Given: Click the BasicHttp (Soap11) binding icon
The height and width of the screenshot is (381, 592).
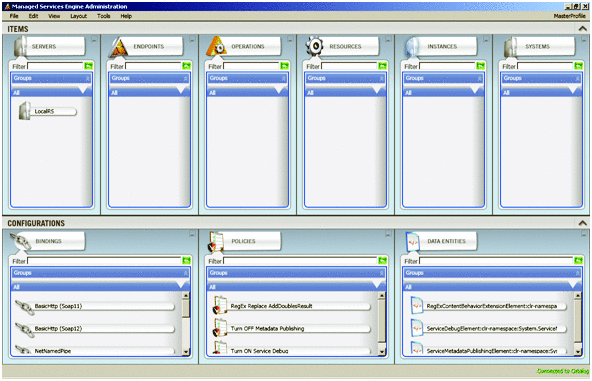Looking at the screenshot, I should (x=25, y=307).
